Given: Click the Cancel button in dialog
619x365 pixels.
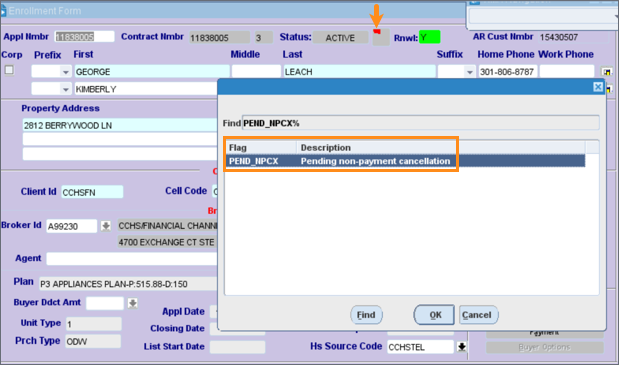Looking at the screenshot, I should pyautogui.click(x=478, y=315).
